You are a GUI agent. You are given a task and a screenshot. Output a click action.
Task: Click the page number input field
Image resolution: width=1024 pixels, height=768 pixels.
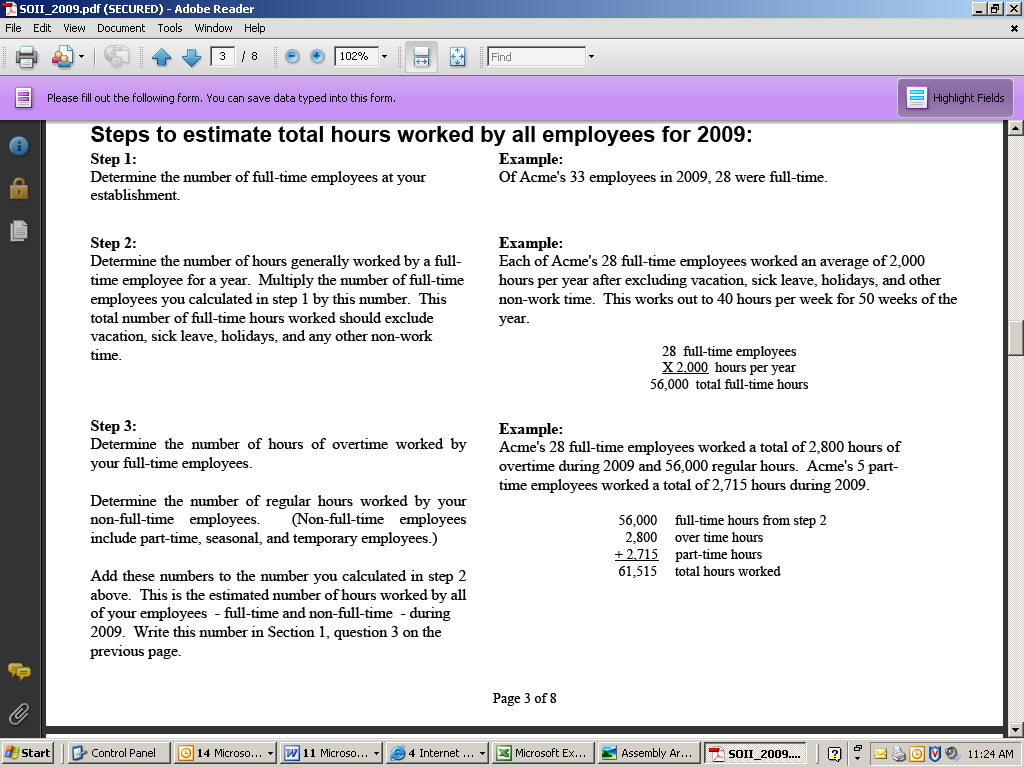coord(223,57)
